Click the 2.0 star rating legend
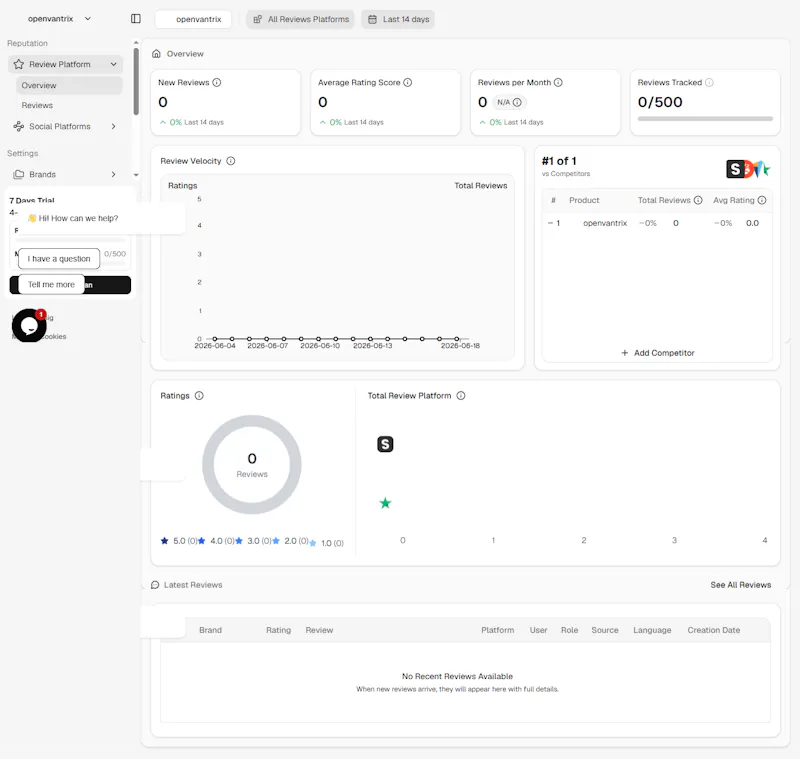 (290, 541)
